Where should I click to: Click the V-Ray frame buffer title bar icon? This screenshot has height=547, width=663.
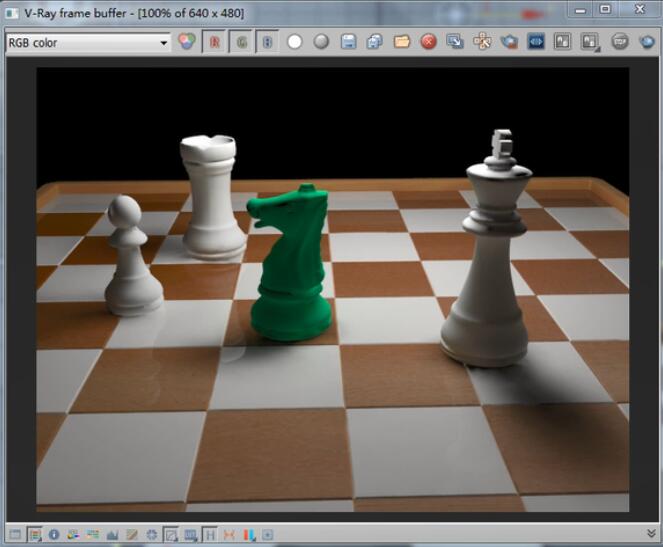(x=12, y=13)
